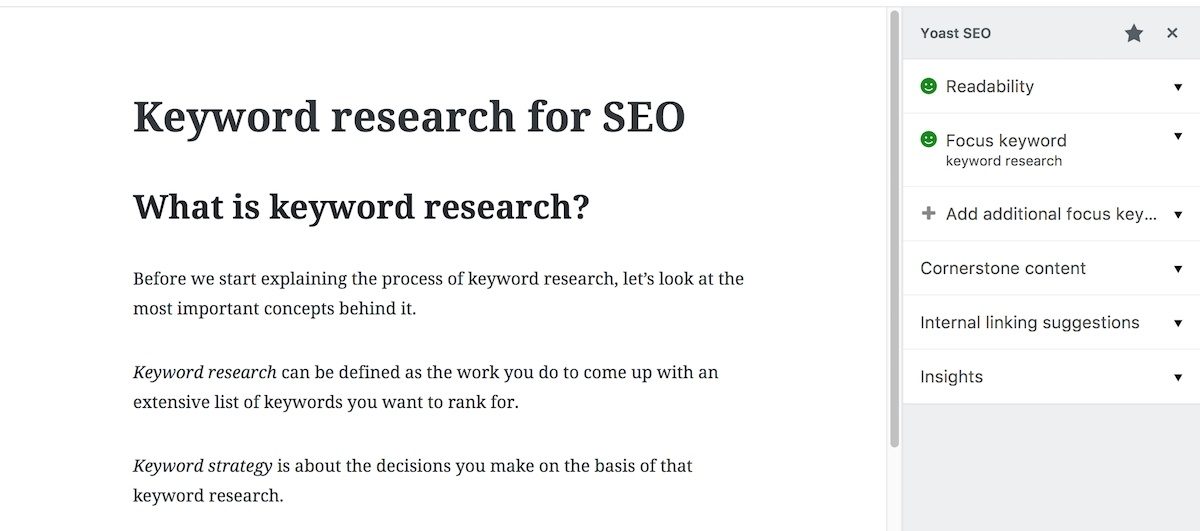Expand the Cornerstone content arrow
This screenshot has height=531, width=1200.
(x=1178, y=269)
